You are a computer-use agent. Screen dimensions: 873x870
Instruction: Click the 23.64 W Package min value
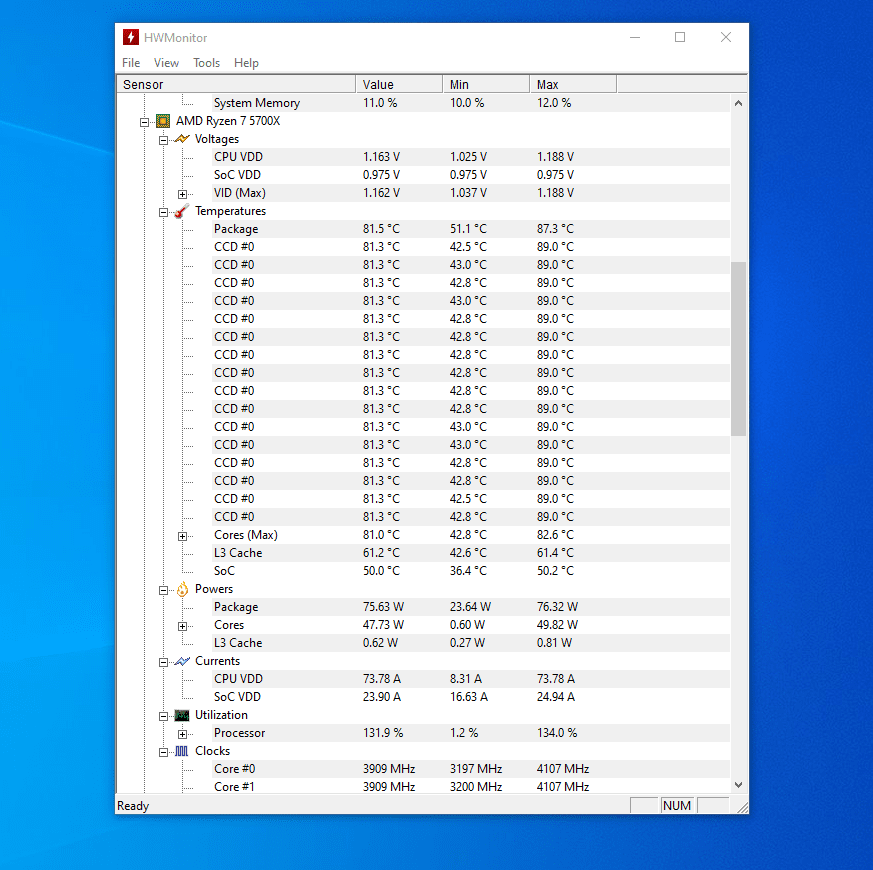click(470, 607)
